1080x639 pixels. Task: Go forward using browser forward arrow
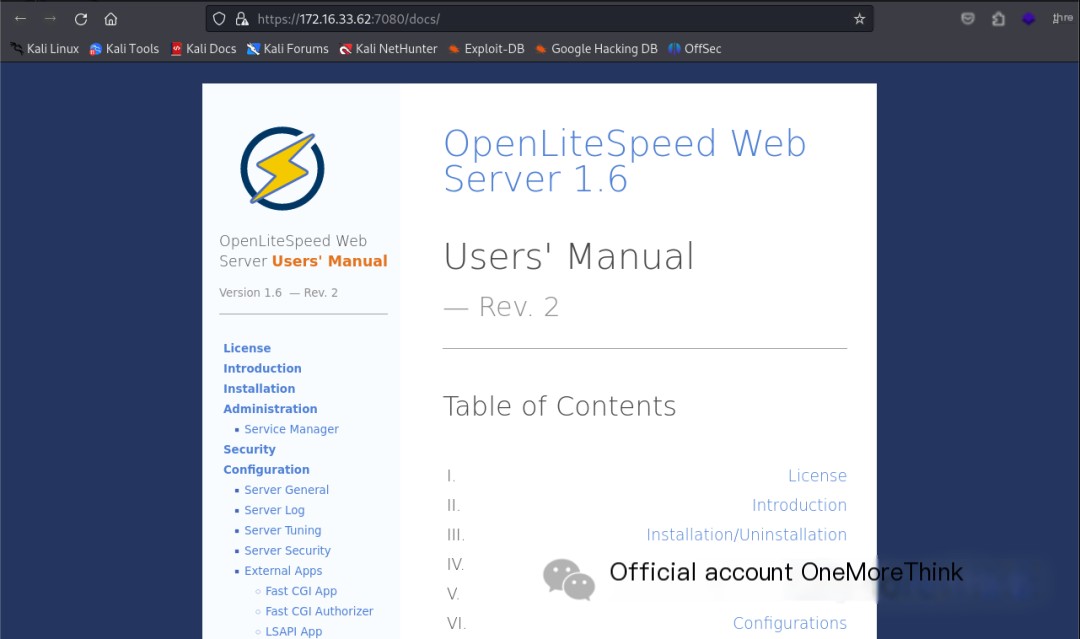[50, 19]
